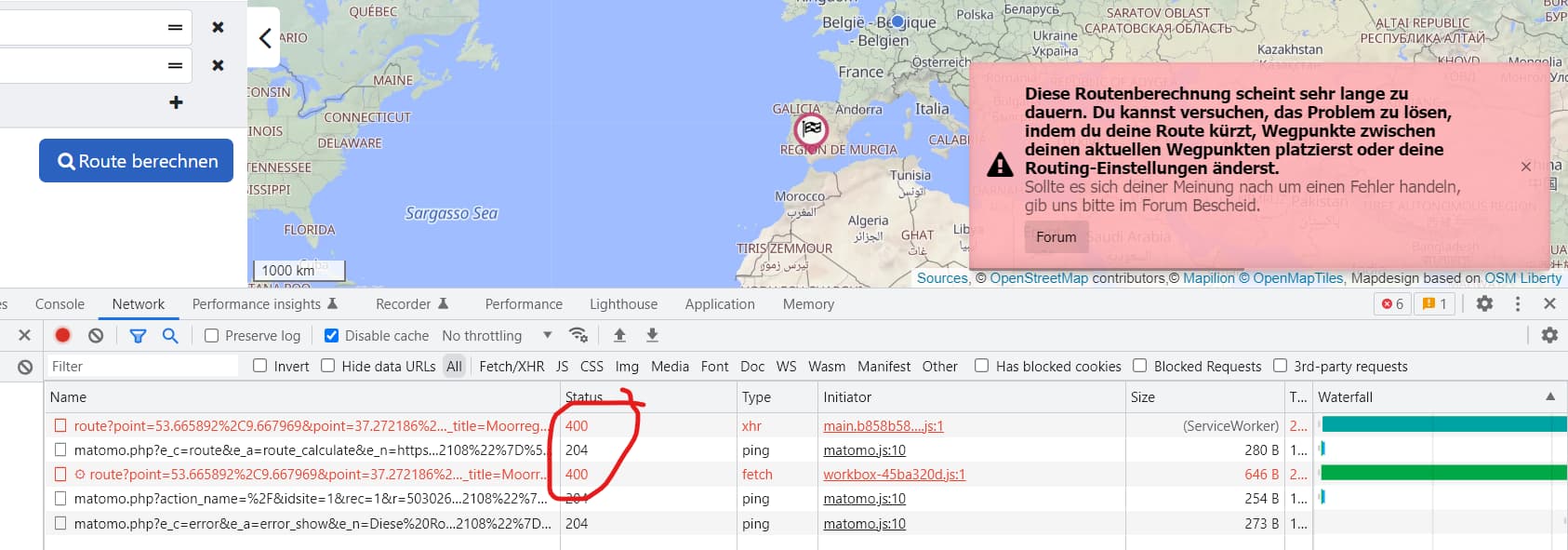This screenshot has height=550, width=1568.
Task: Click the export HAR download icon
Action: tap(652, 335)
